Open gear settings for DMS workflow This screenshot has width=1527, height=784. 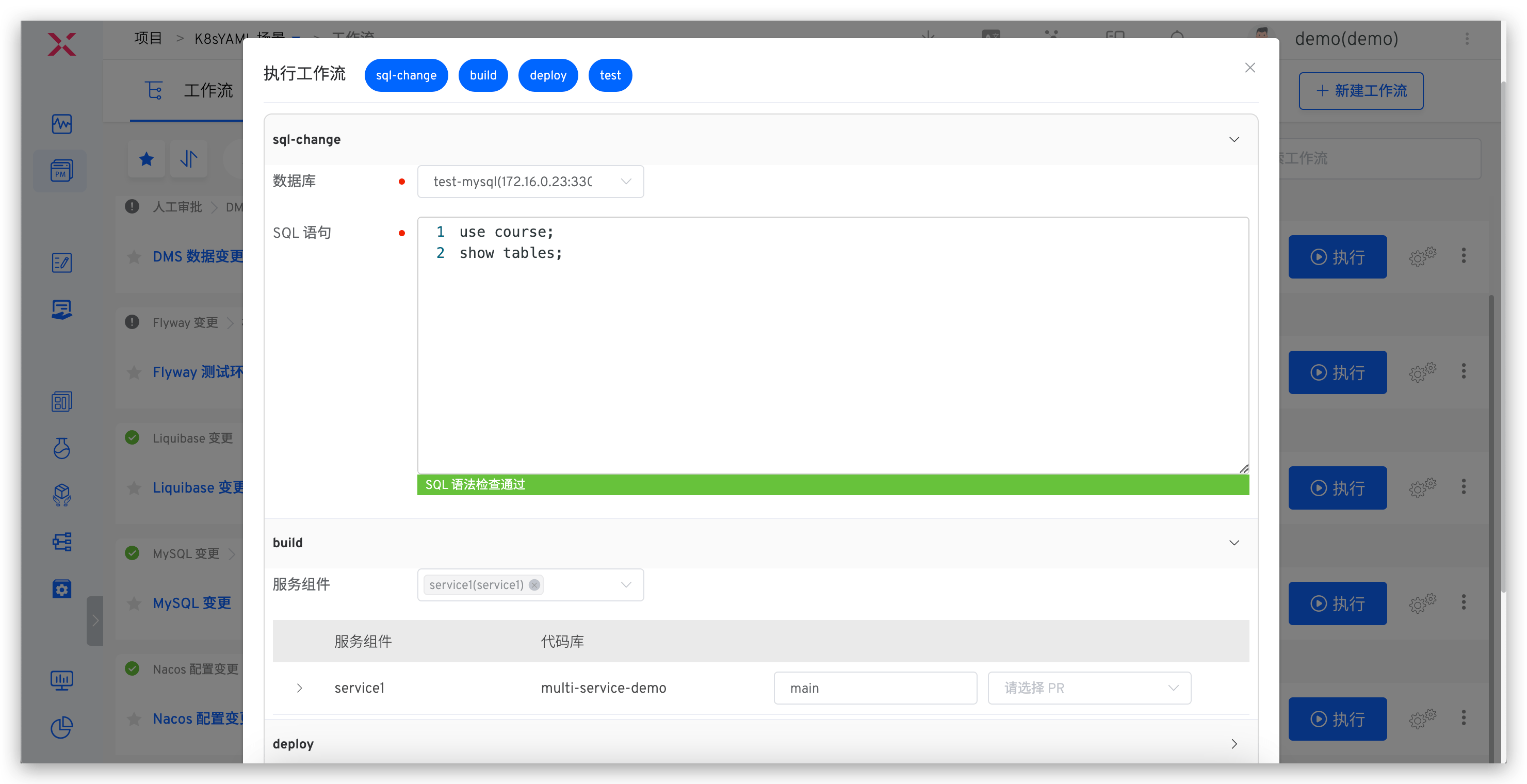[x=1422, y=256]
